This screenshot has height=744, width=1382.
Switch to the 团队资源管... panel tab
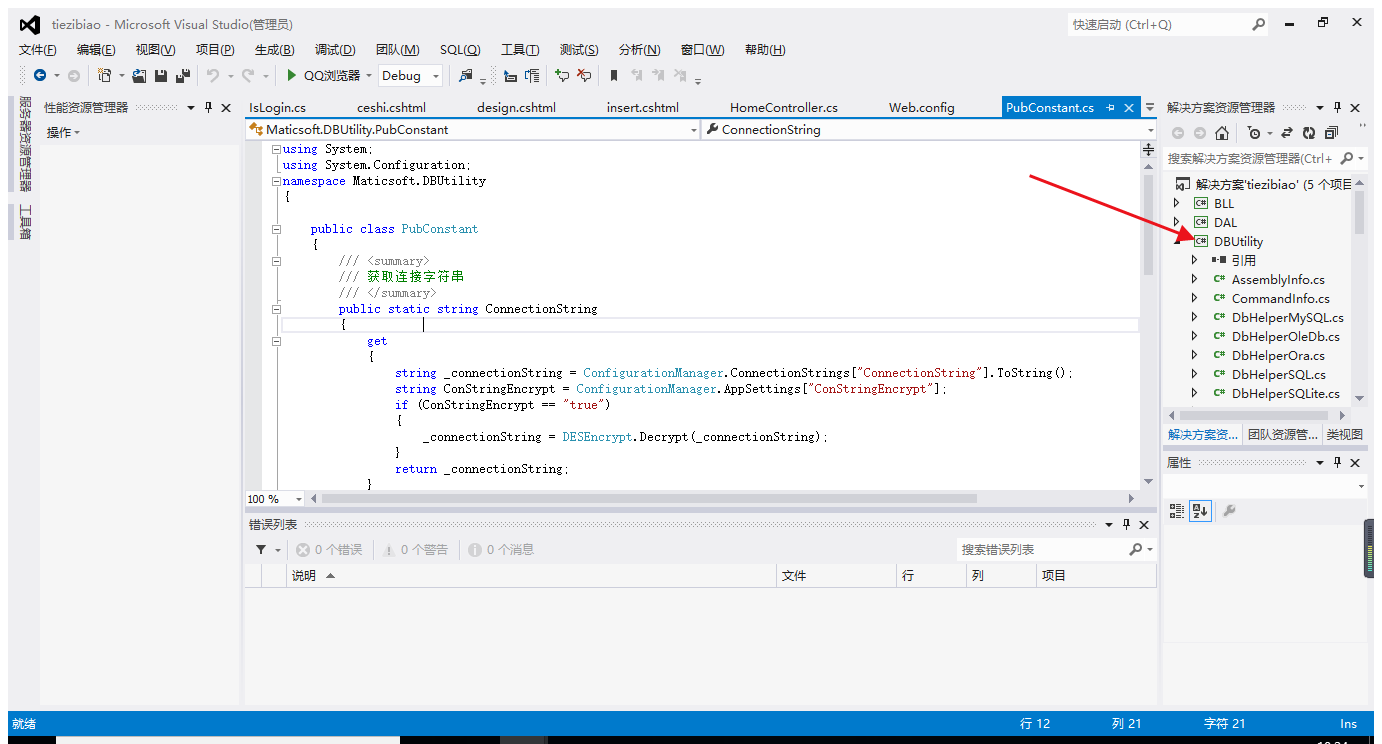click(1283, 435)
